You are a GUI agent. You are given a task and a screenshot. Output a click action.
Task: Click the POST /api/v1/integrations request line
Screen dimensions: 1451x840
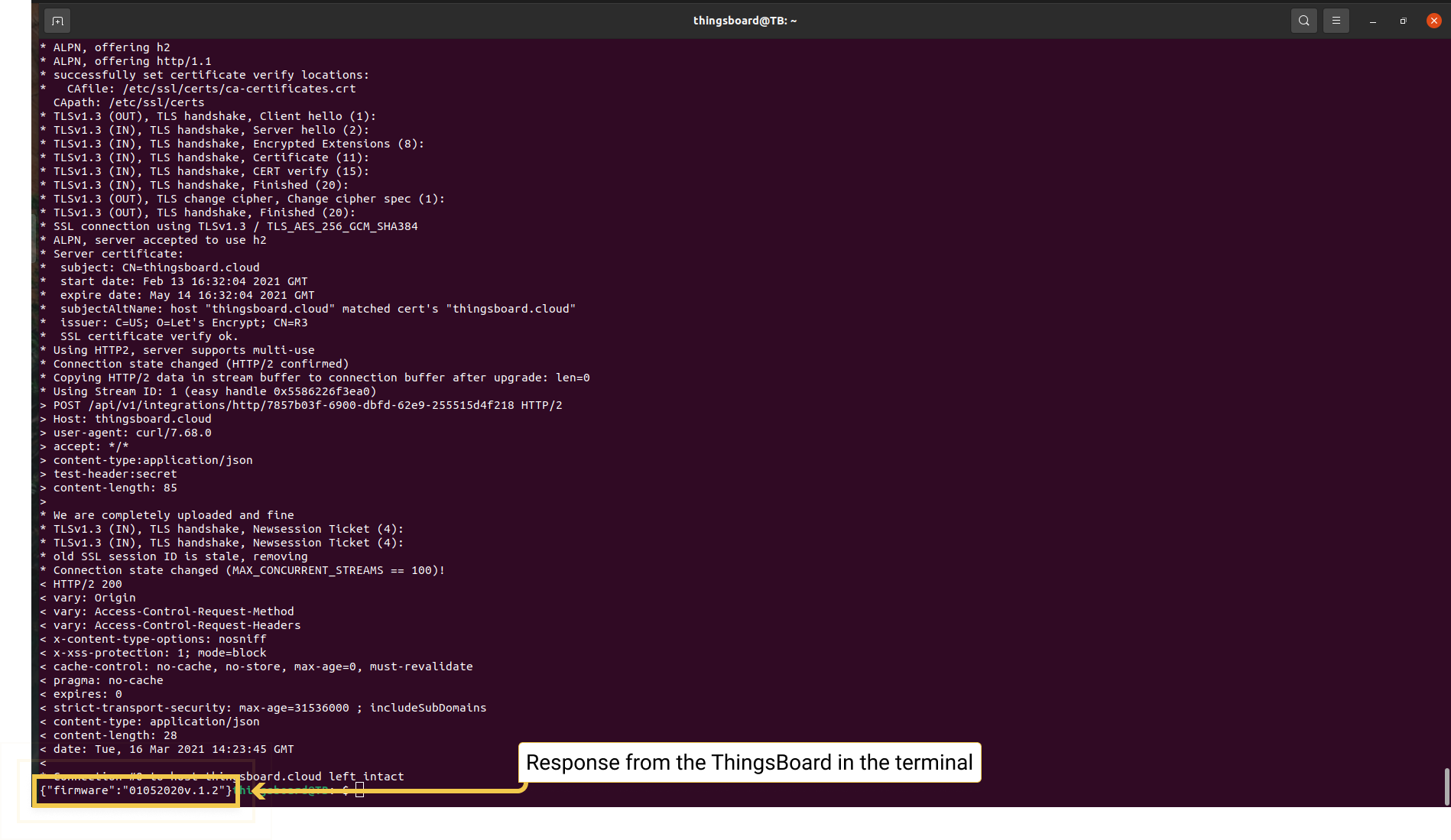[301, 405]
